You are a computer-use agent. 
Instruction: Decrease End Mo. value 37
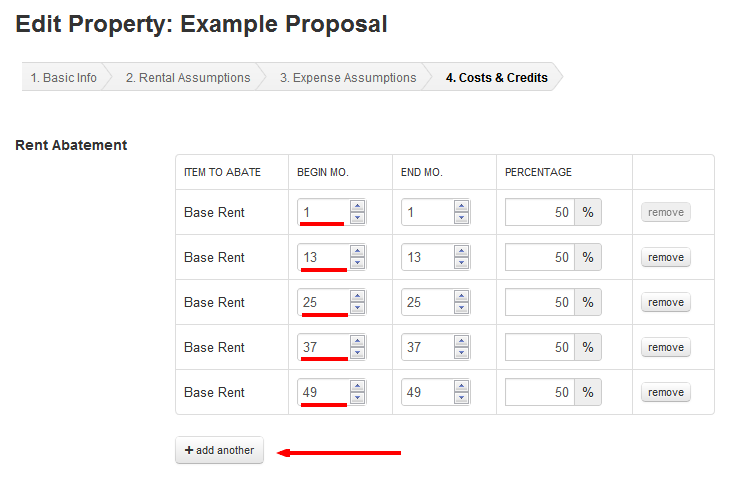click(461, 353)
